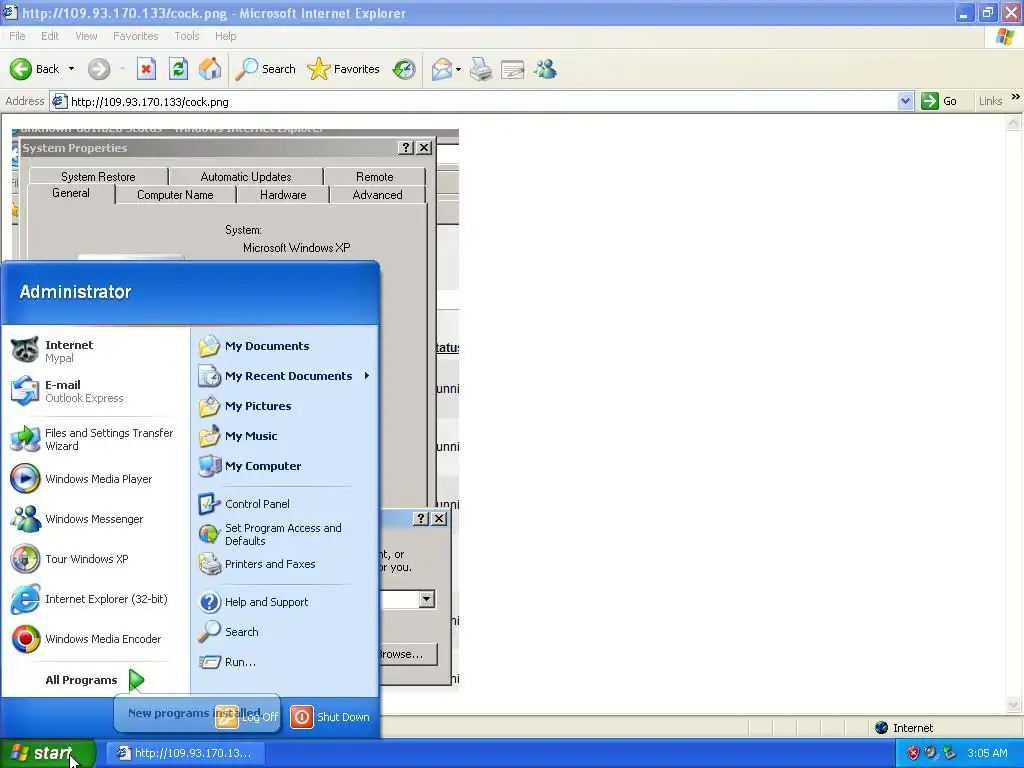Open the Tools menu
This screenshot has height=768, width=1024.
[187, 36]
